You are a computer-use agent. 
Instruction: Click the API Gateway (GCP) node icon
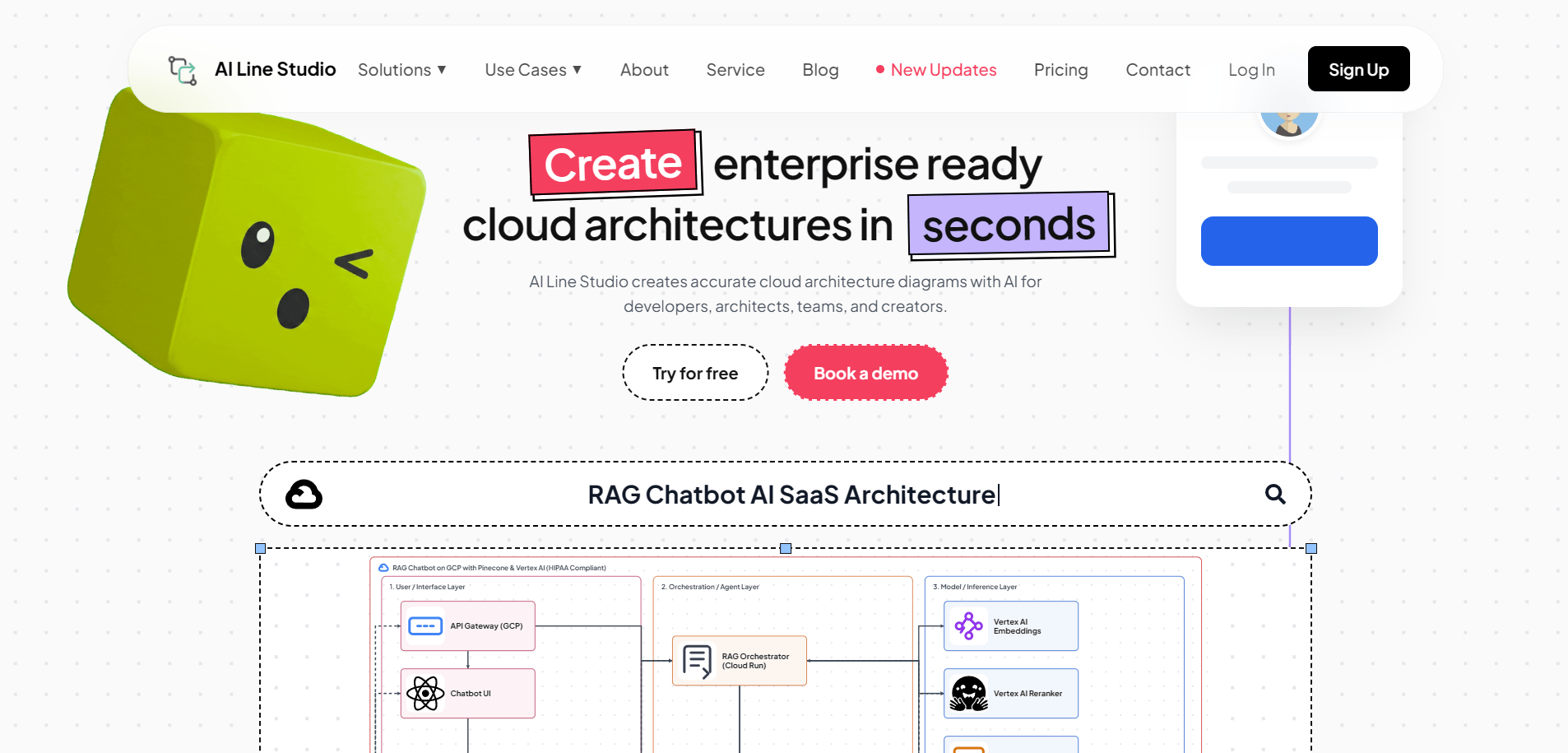(425, 626)
